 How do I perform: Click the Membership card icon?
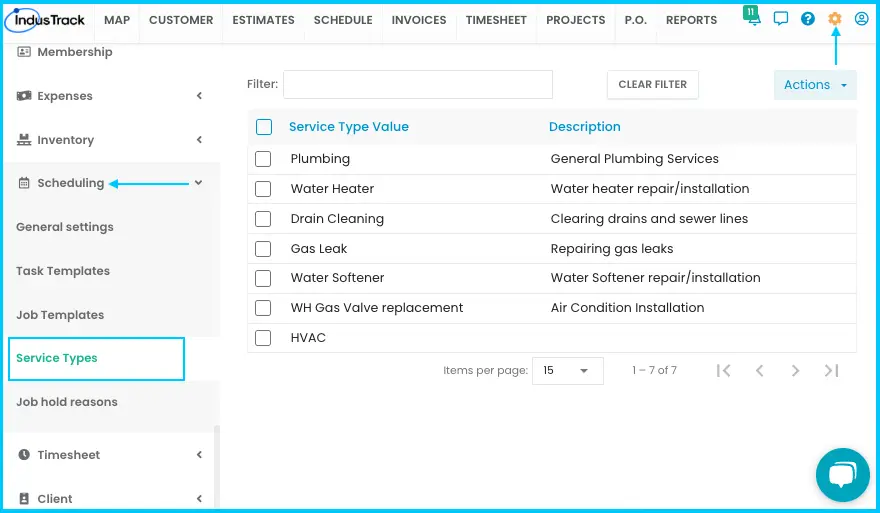coord(24,52)
